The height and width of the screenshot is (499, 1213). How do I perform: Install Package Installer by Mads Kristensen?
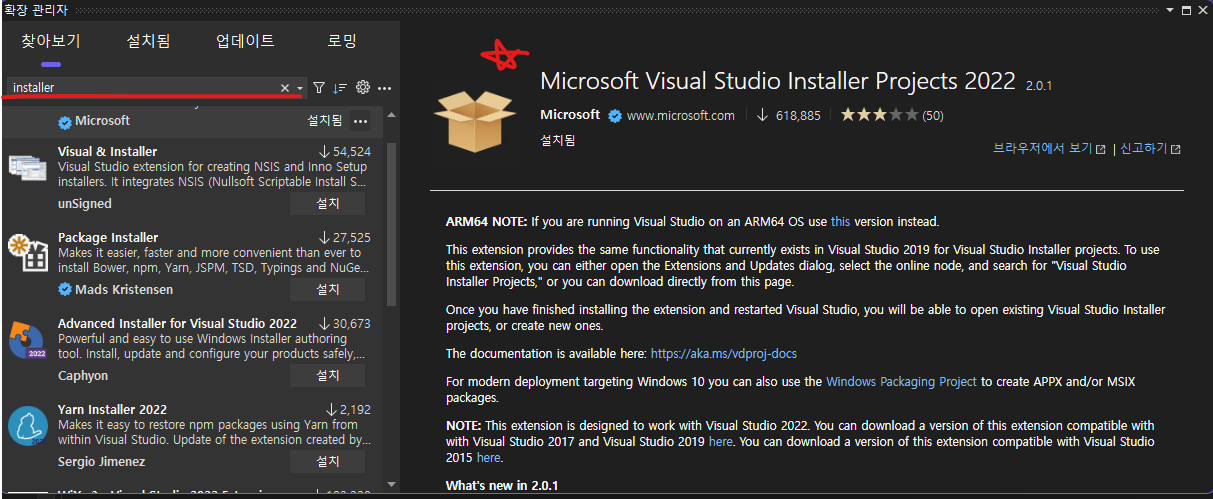click(x=328, y=290)
